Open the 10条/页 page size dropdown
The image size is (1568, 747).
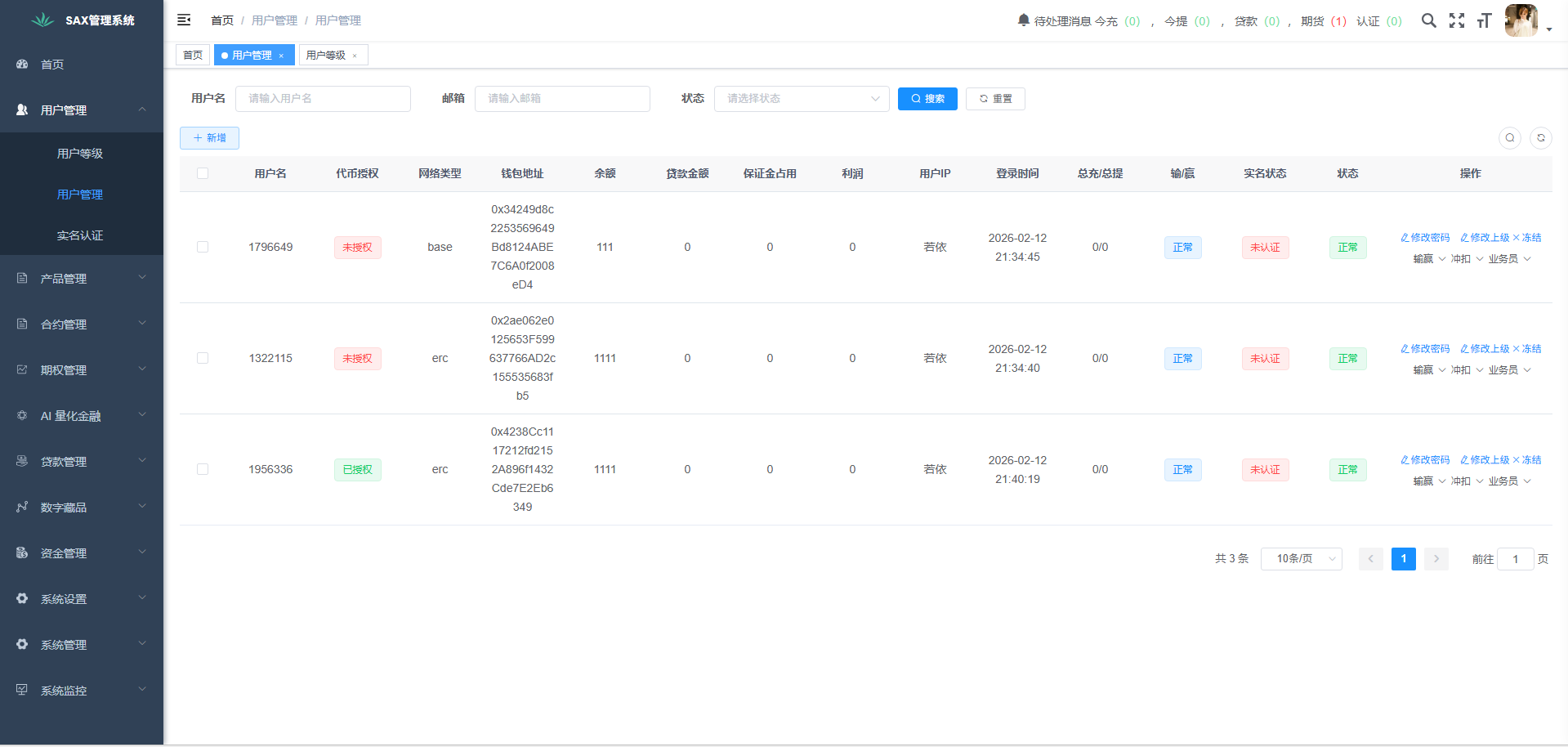[x=1301, y=559]
